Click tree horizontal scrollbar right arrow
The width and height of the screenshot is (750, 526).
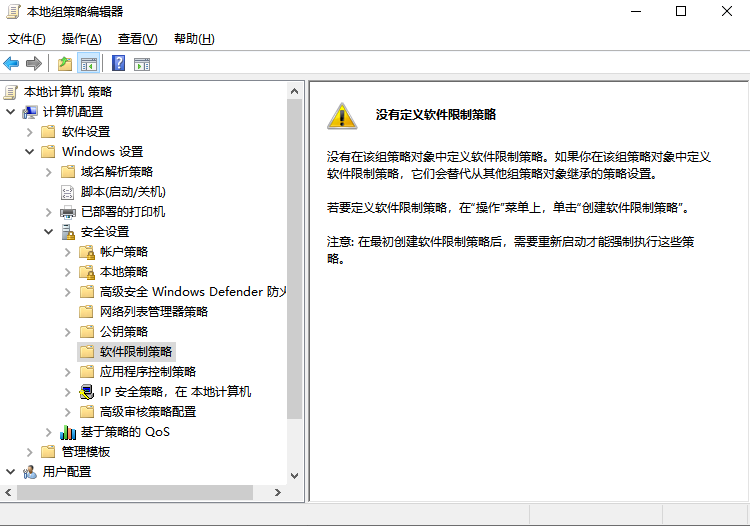click(277, 492)
